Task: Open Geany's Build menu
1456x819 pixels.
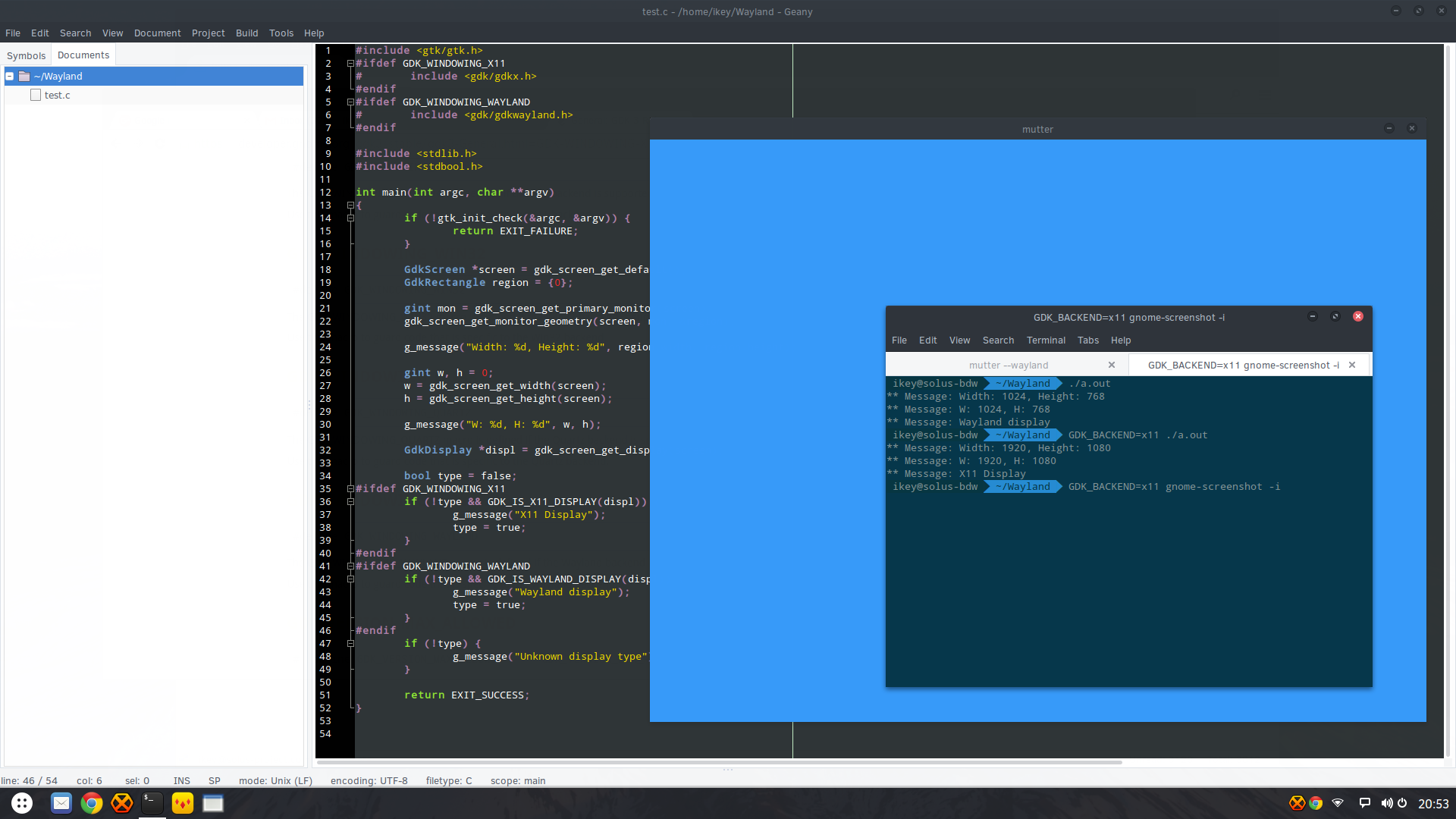Action: (247, 33)
